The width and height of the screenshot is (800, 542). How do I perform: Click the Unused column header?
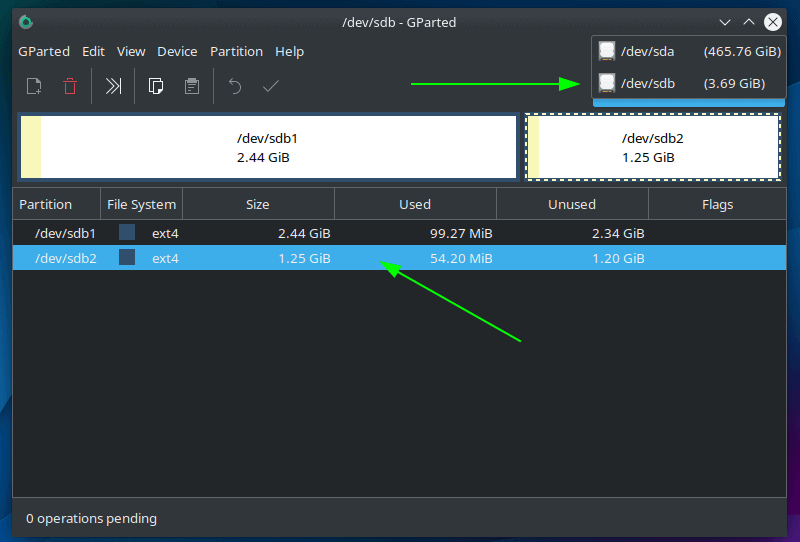tap(572, 204)
